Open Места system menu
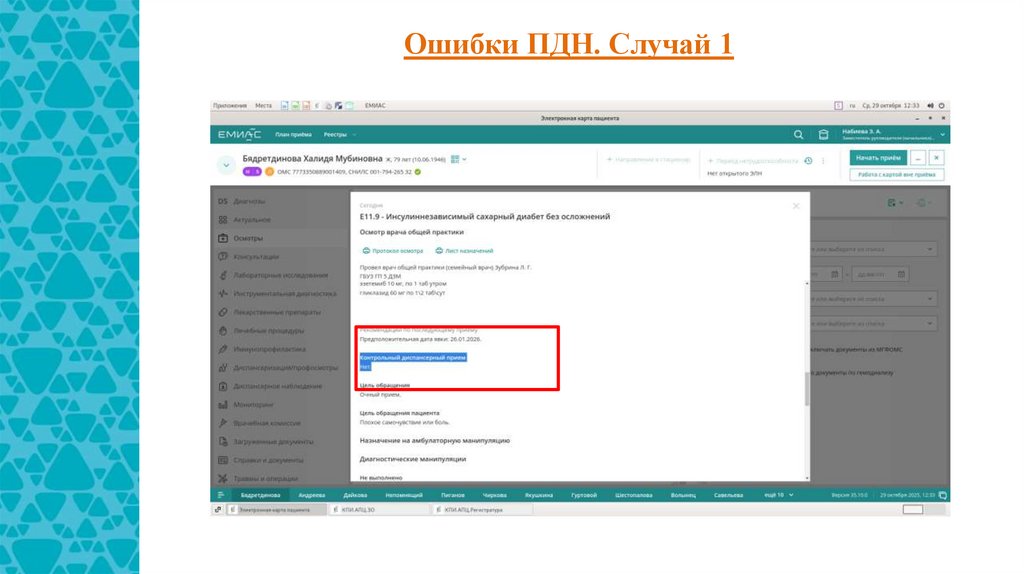 pyautogui.click(x=263, y=105)
